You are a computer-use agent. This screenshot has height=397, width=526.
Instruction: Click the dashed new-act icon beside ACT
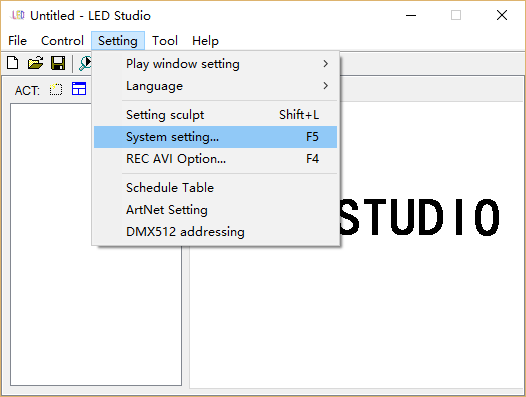[56, 90]
